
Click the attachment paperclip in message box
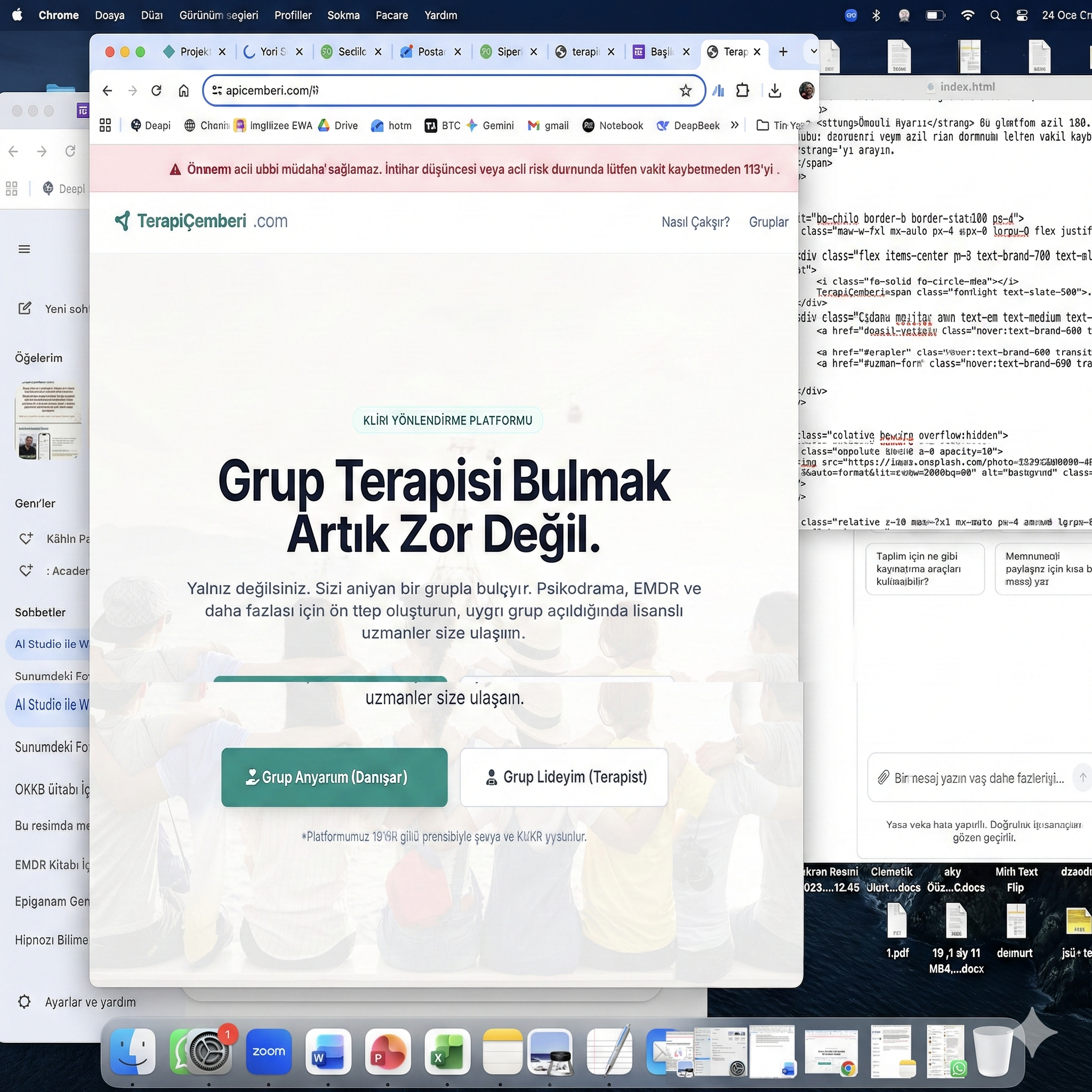pos(883,778)
